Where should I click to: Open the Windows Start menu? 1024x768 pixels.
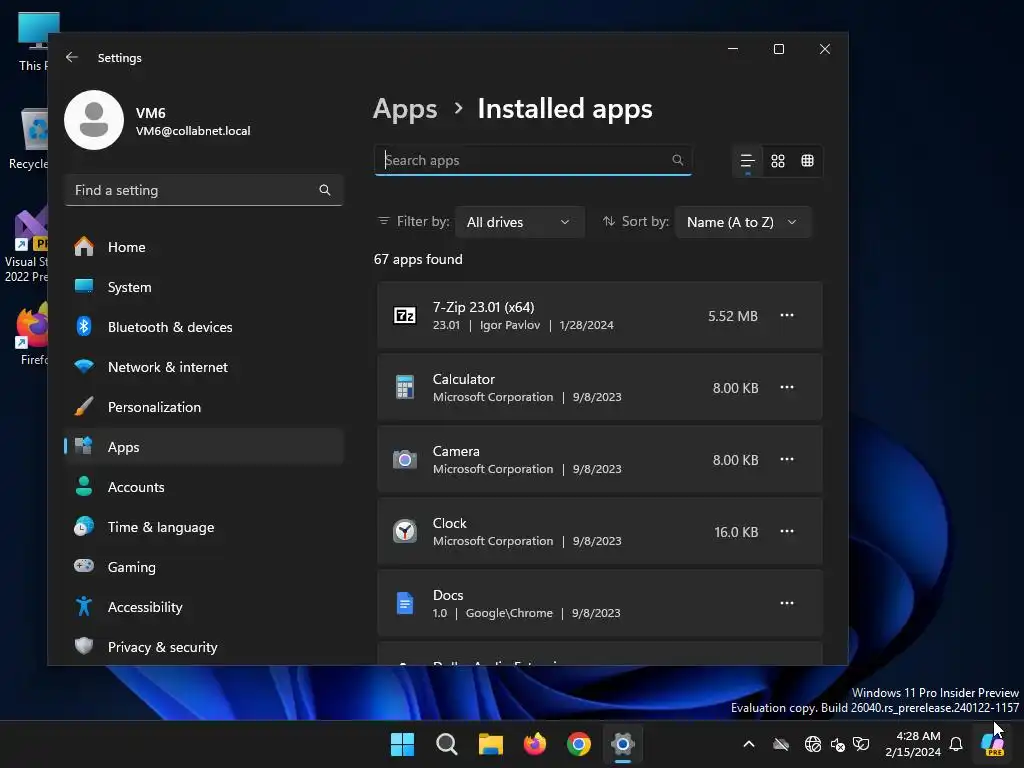402,744
